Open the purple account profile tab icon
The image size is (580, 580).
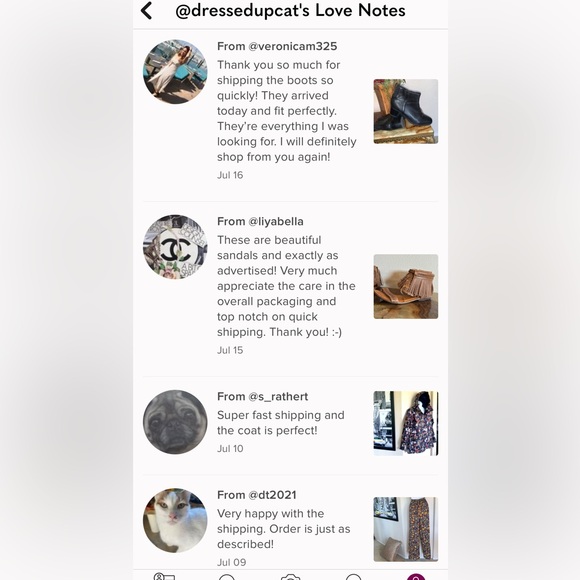point(416,577)
